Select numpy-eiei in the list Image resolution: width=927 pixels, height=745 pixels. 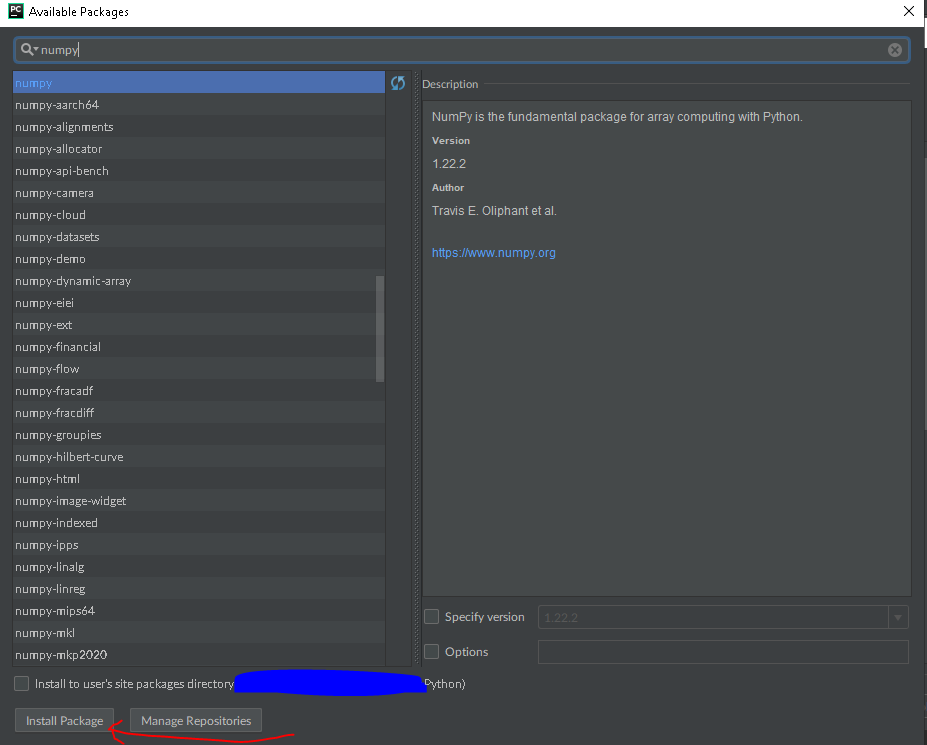click(199, 303)
